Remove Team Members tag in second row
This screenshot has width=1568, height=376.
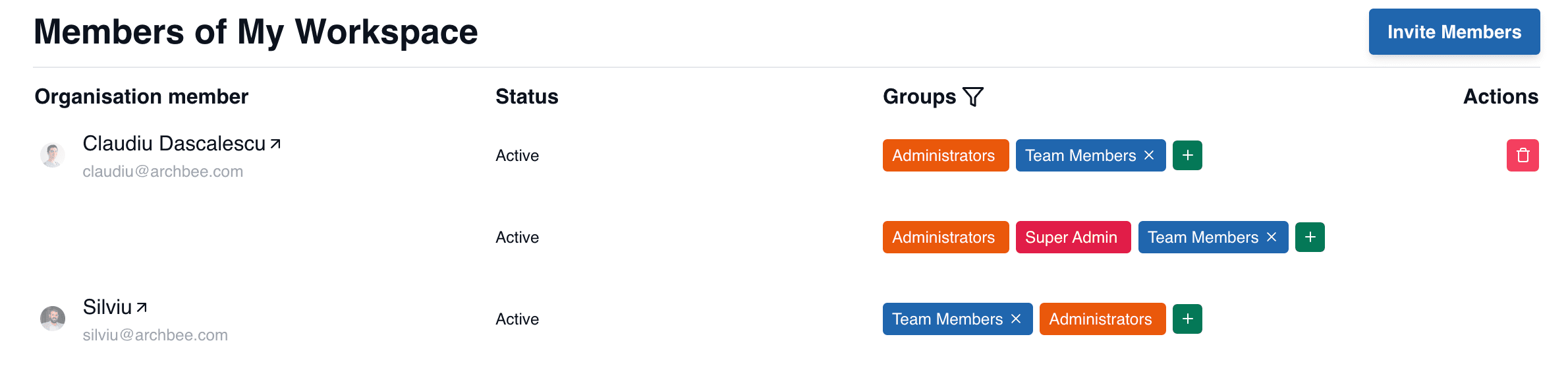pos(1272,237)
